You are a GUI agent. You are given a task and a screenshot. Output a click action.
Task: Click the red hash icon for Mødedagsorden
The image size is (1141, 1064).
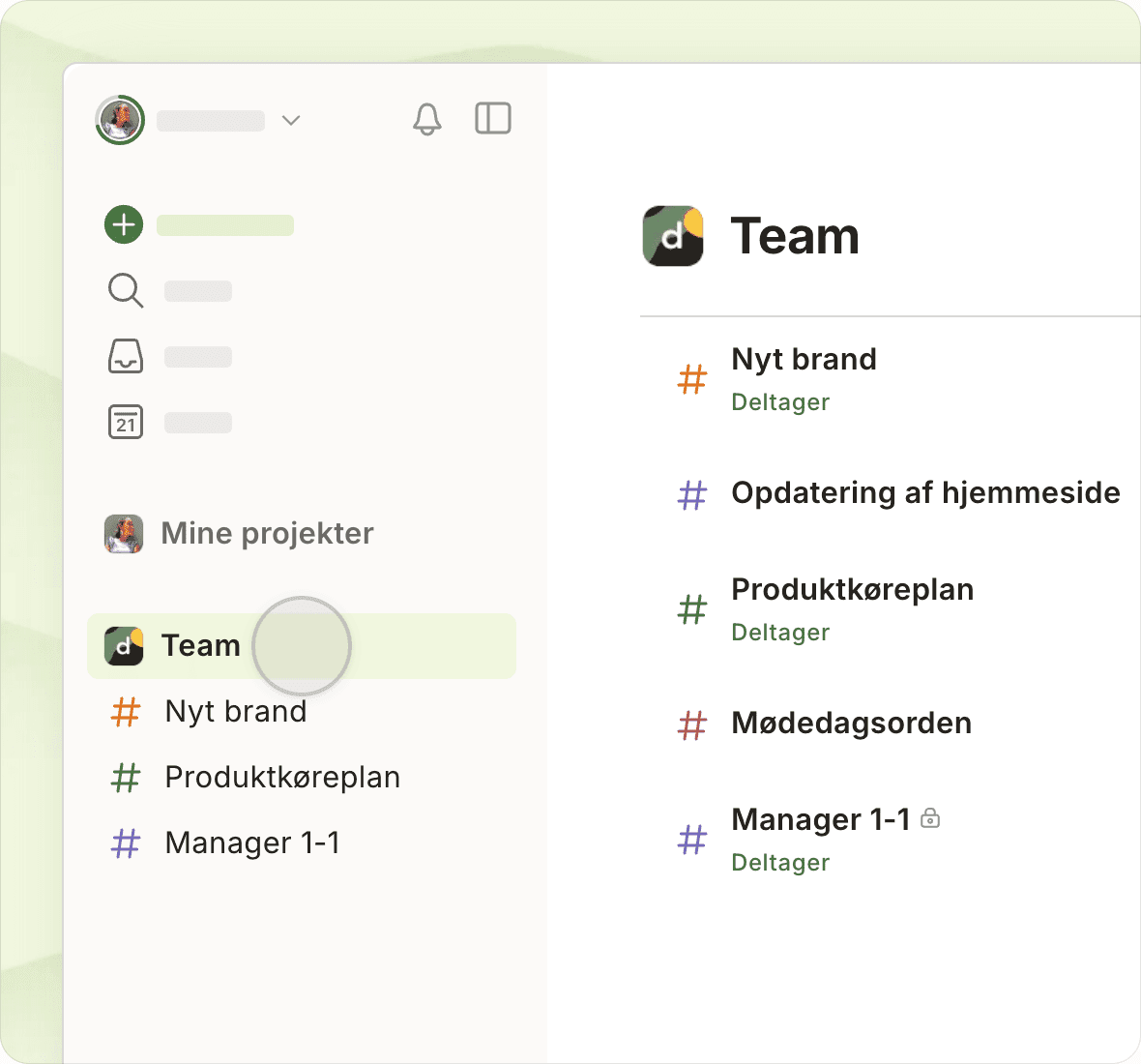point(692,724)
